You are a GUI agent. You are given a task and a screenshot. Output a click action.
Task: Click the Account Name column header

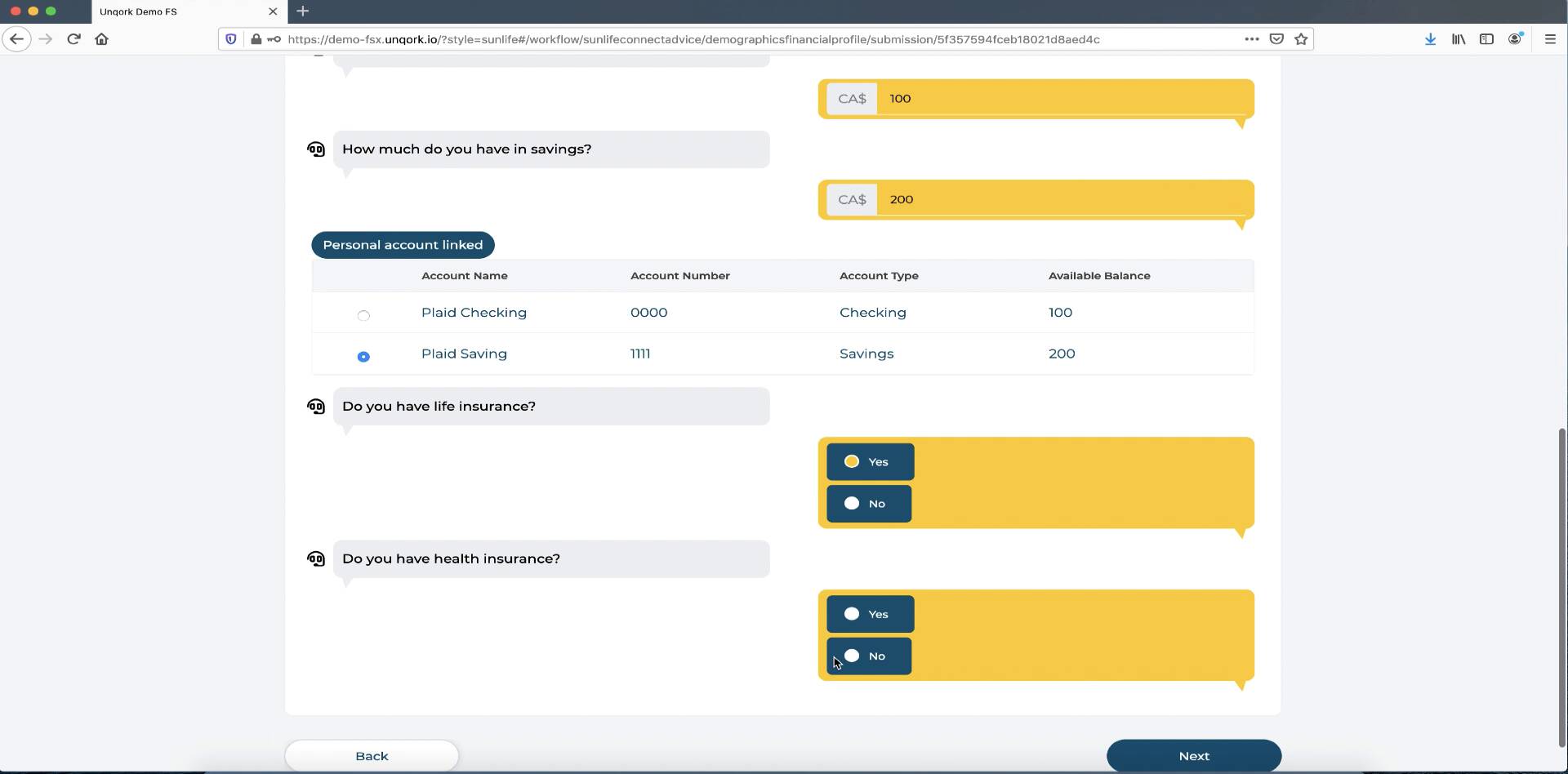(x=465, y=276)
